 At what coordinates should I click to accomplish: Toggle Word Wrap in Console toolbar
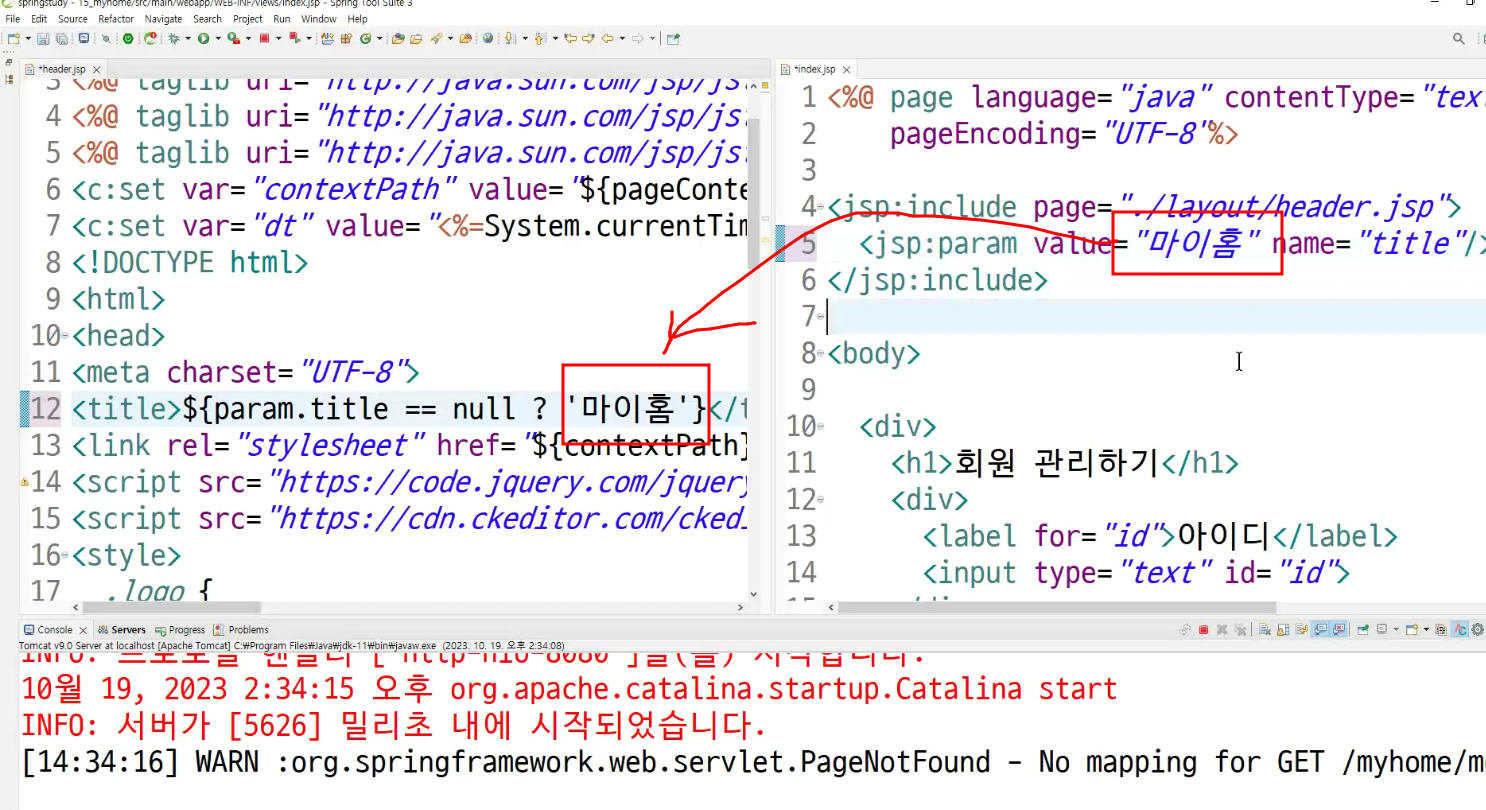1301,630
